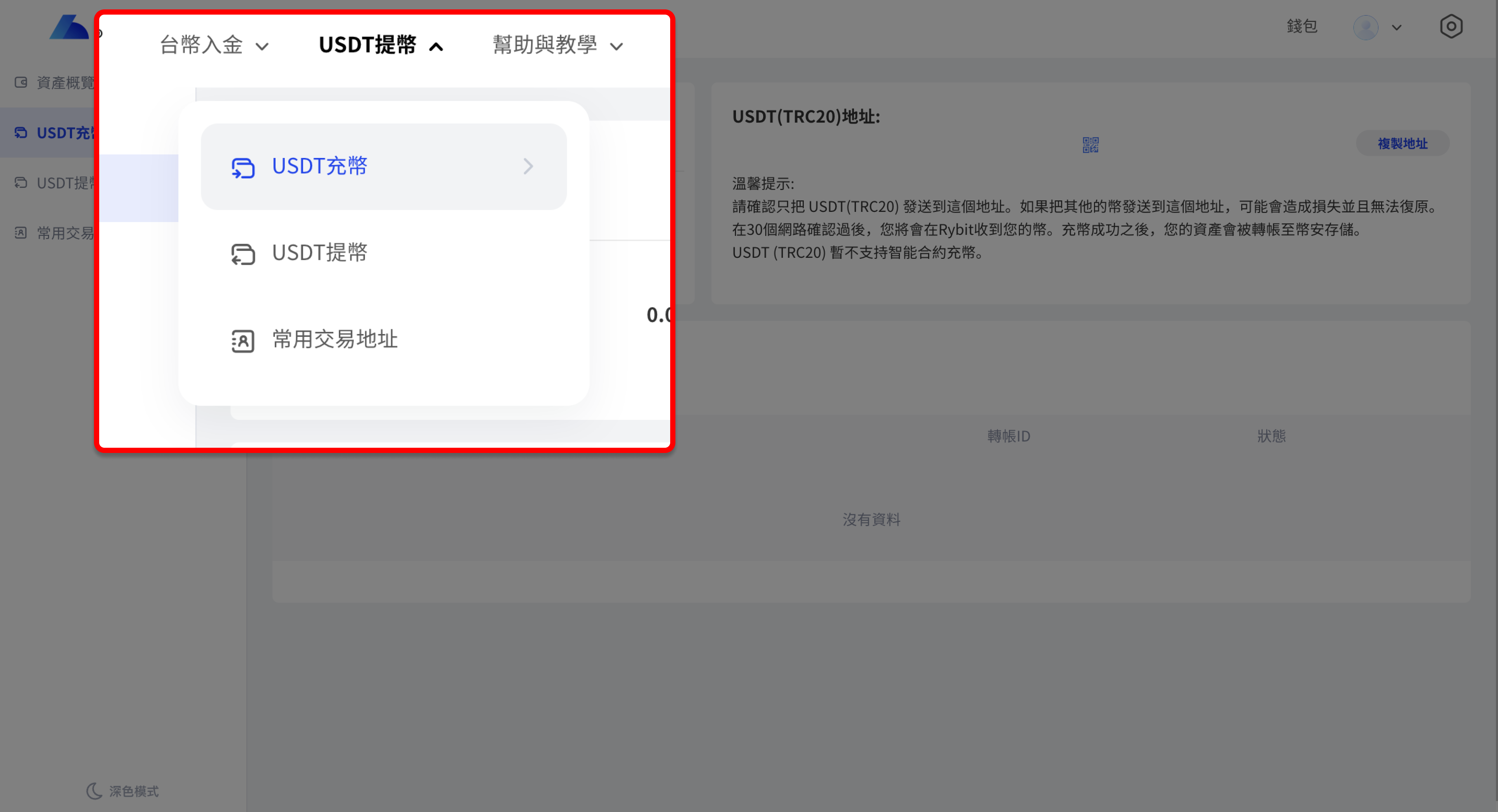Open the 錢包 wallet link in the header
The width and height of the screenshot is (1498, 812).
click(1302, 26)
